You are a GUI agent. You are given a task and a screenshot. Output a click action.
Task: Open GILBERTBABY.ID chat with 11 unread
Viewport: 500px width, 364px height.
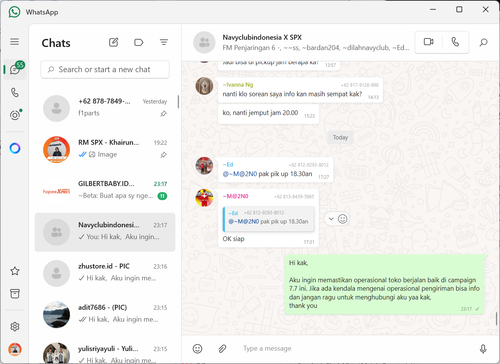tap(105, 190)
